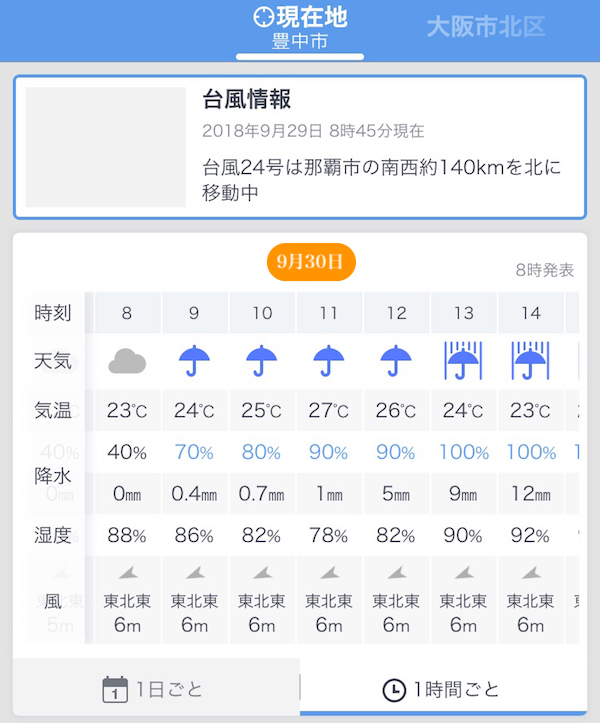600x723 pixels.
Task: Tap the 88% humidity value at 8 o'clock
Action: (x=127, y=535)
